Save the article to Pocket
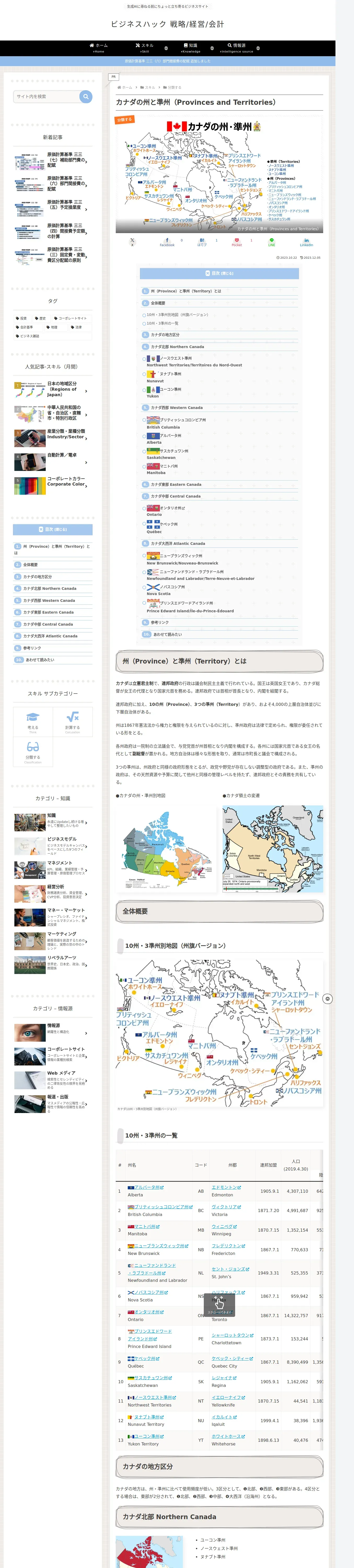This screenshot has height=1568, width=354. point(237,242)
